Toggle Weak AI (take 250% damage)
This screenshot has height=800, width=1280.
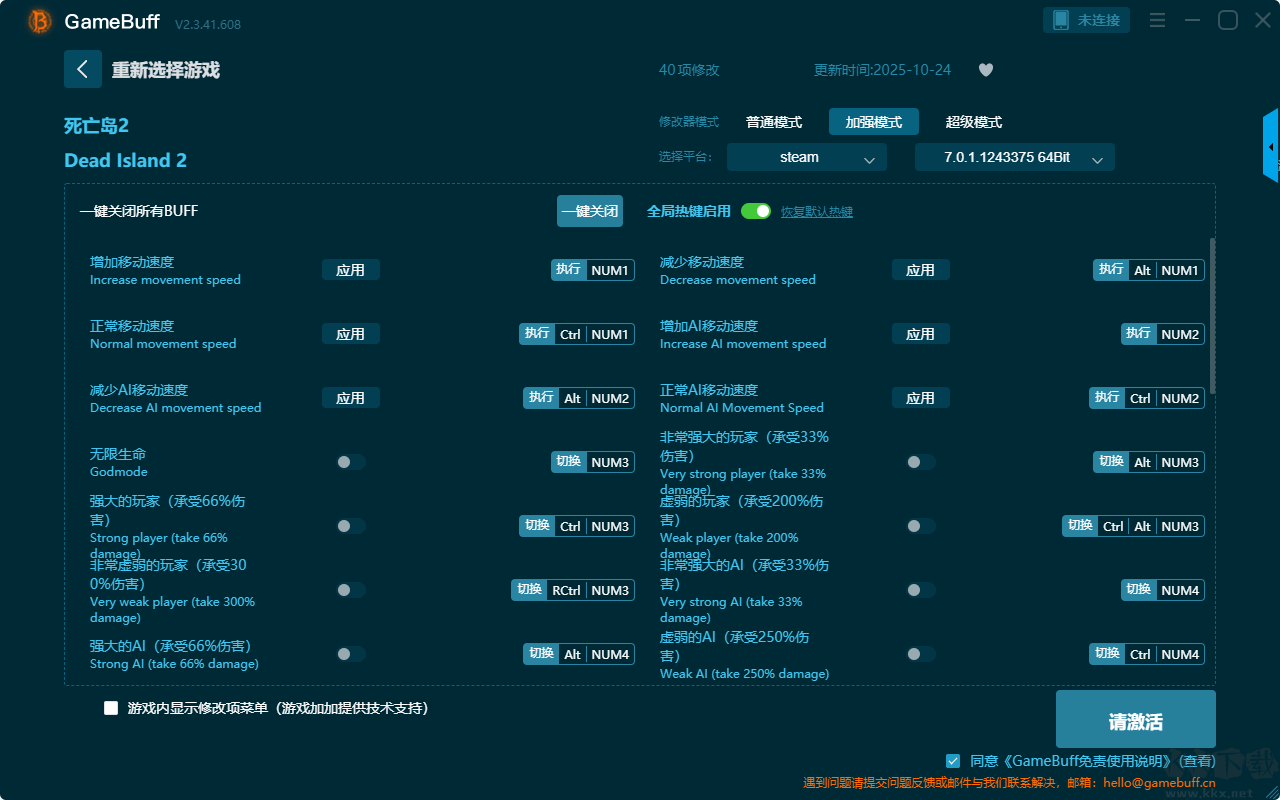pyautogui.click(x=921, y=654)
